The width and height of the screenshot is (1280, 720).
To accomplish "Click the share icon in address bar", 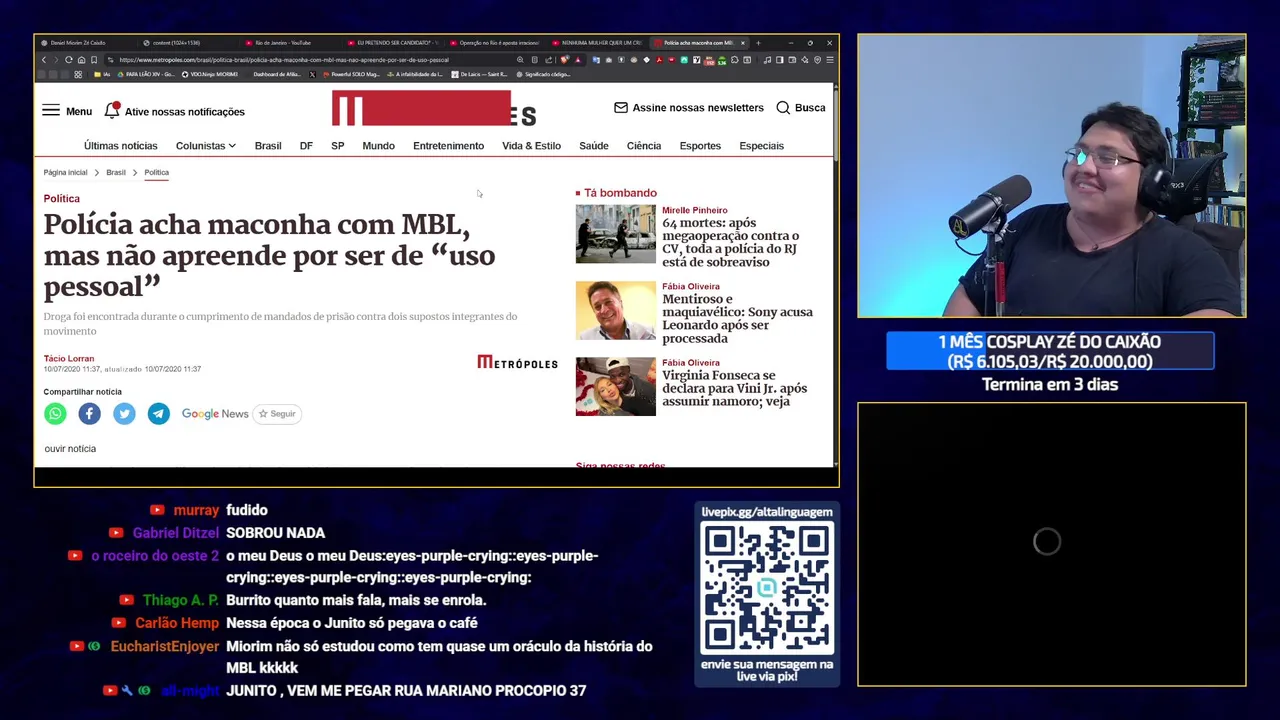I will point(548,60).
